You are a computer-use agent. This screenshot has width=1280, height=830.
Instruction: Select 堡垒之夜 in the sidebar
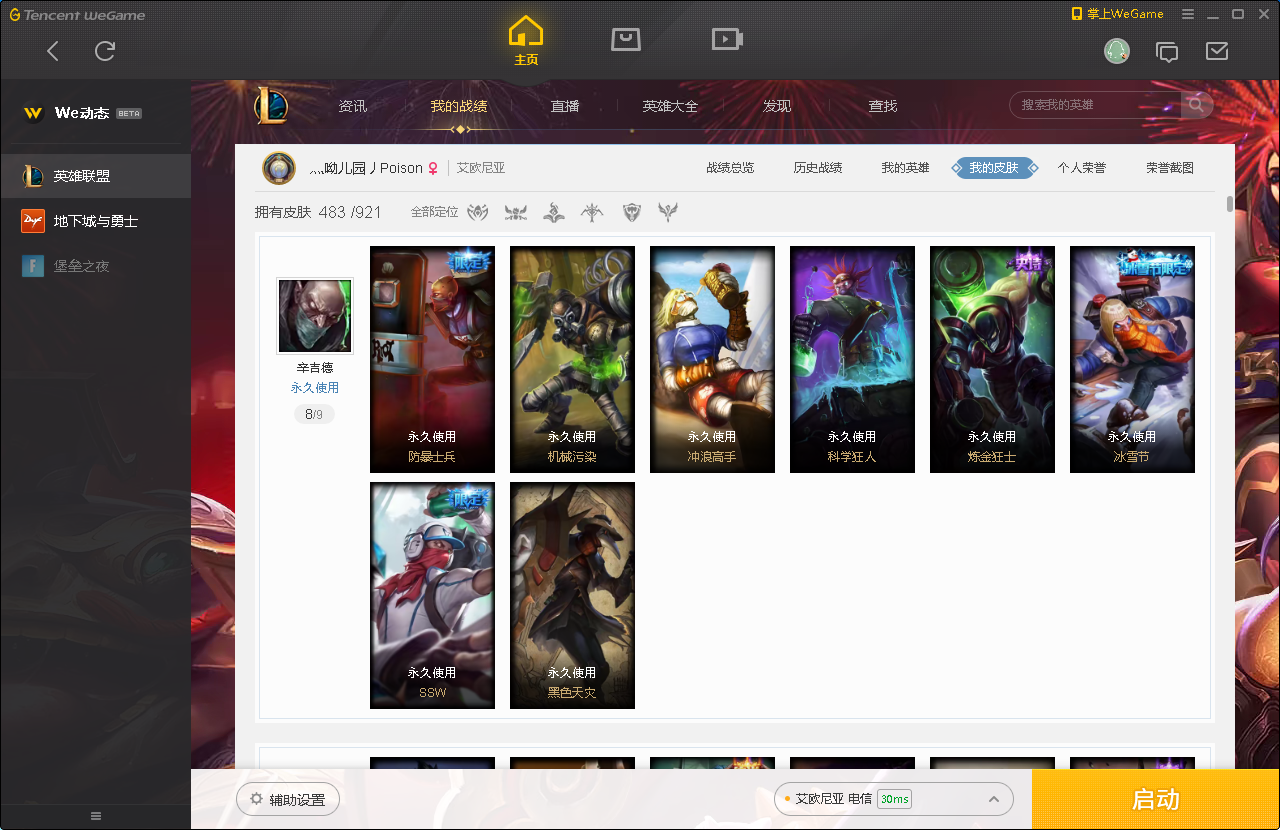coord(95,266)
